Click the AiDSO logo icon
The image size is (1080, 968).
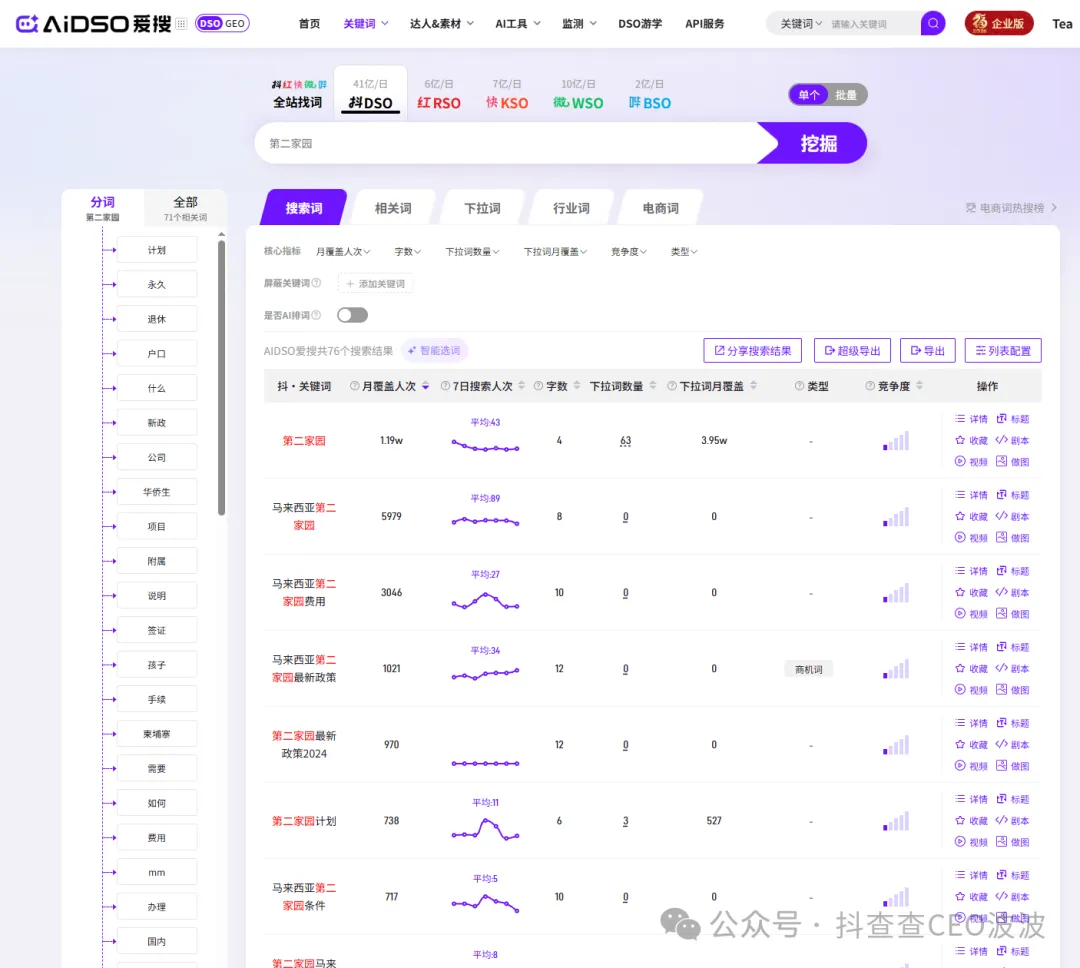pyautogui.click(x=27, y=23)
